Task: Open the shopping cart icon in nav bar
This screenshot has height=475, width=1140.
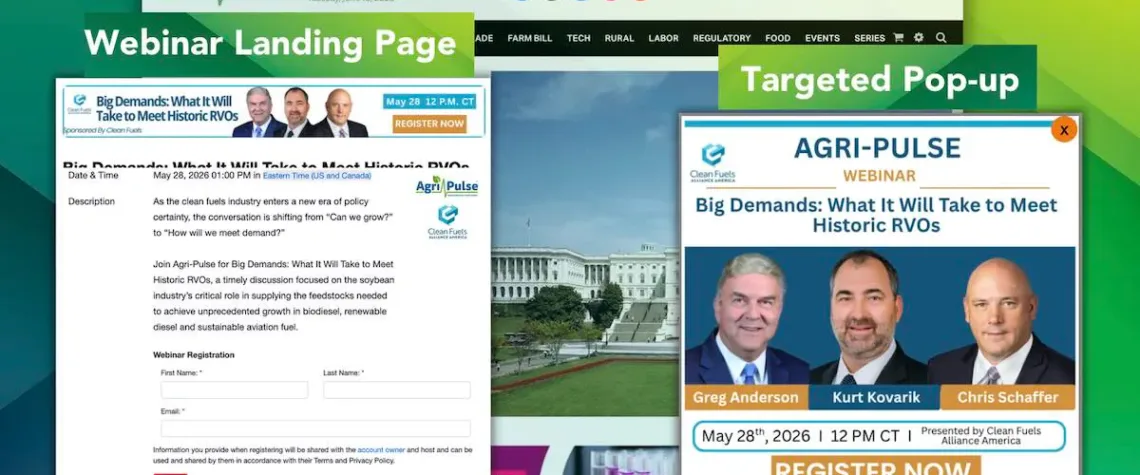Action: pos(898,38)
